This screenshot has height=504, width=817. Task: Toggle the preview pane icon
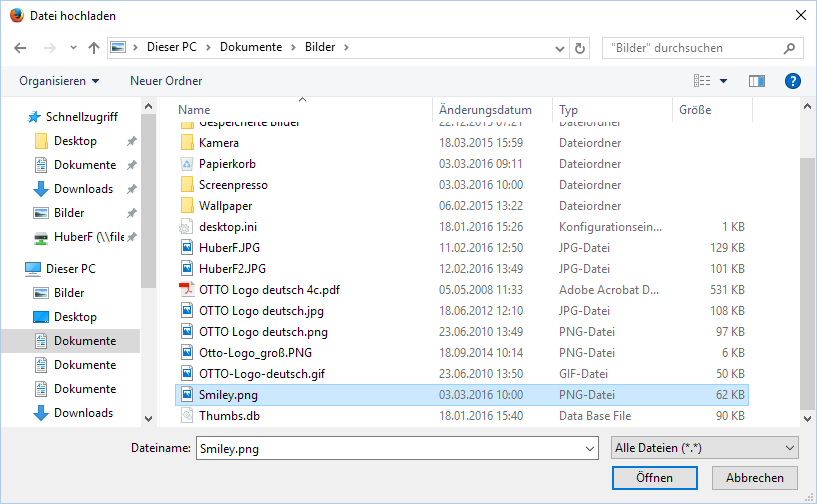pyautogui.click(x=757, y=81)
